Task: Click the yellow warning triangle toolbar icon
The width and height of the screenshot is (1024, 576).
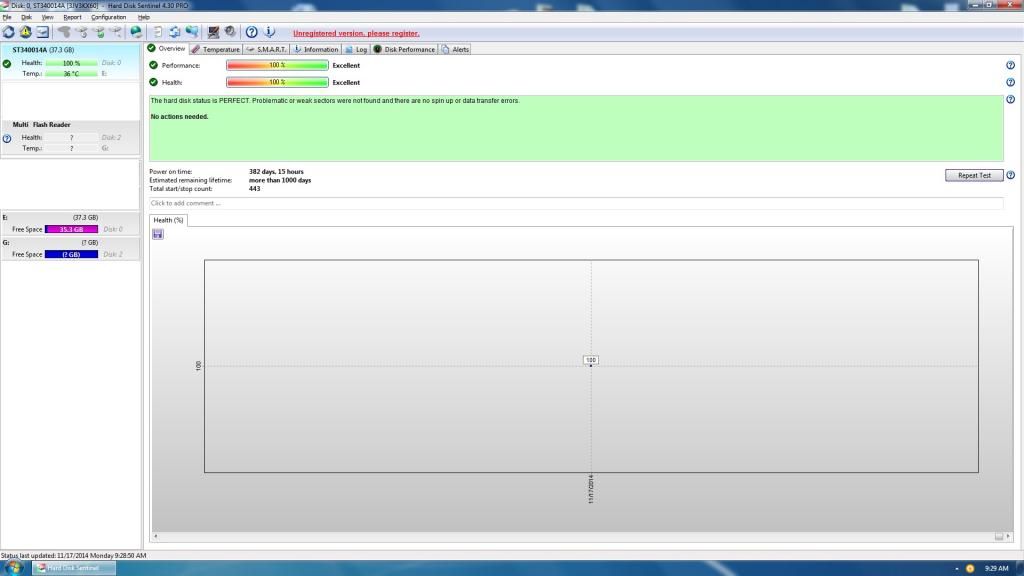Action: click(x=26, y=32)
